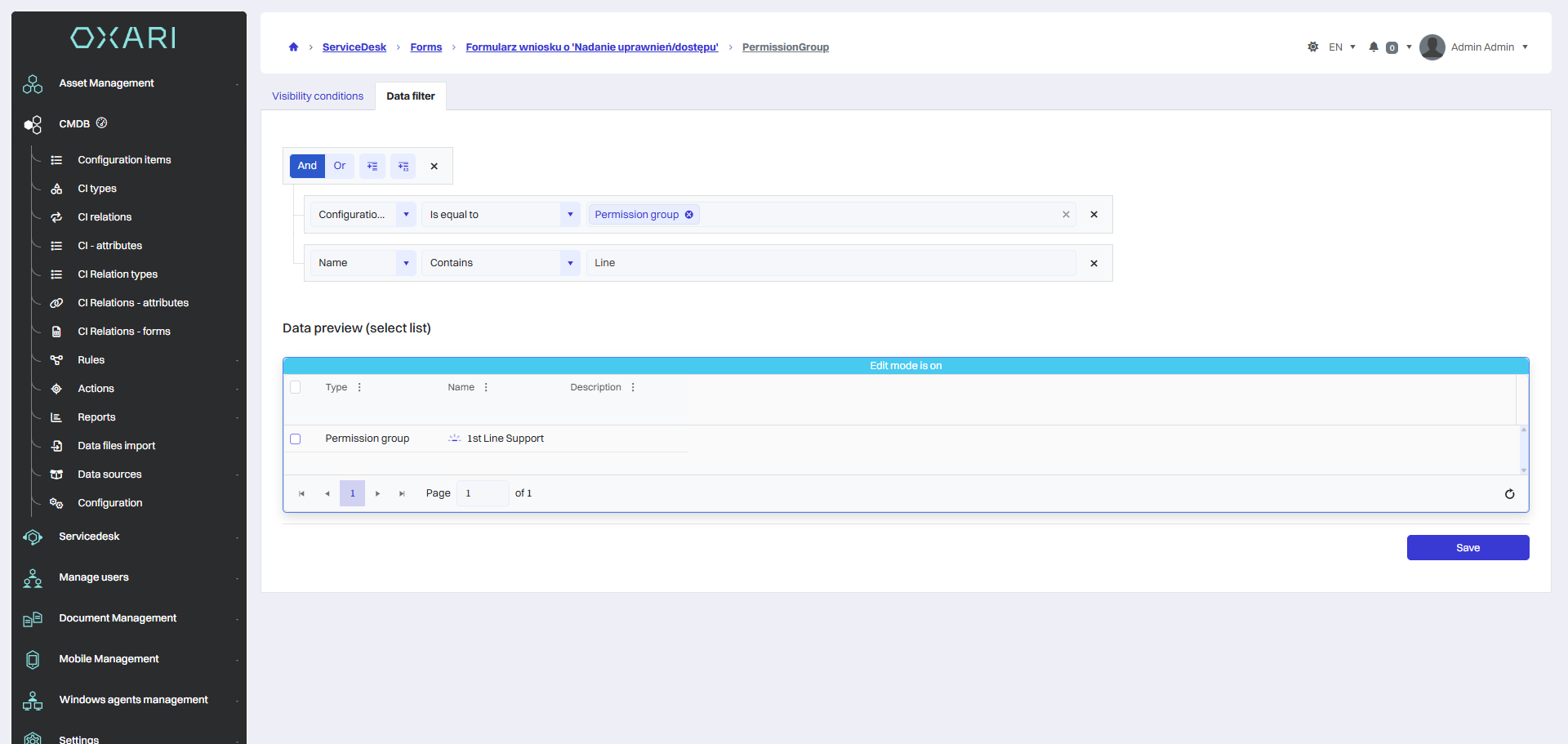Follow the Forms breadcrumb link

426,47
